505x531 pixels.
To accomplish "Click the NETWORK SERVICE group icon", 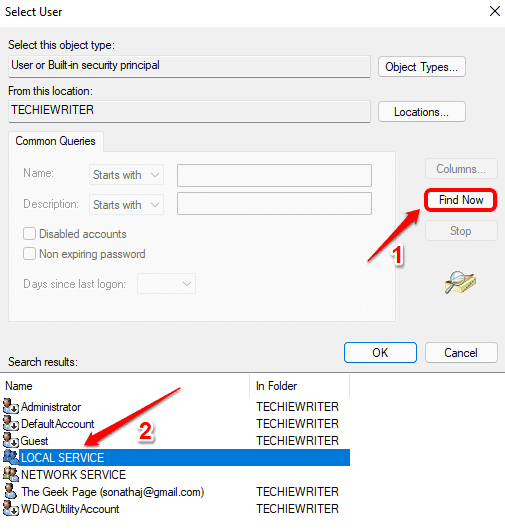I will (x=11, y=474).
